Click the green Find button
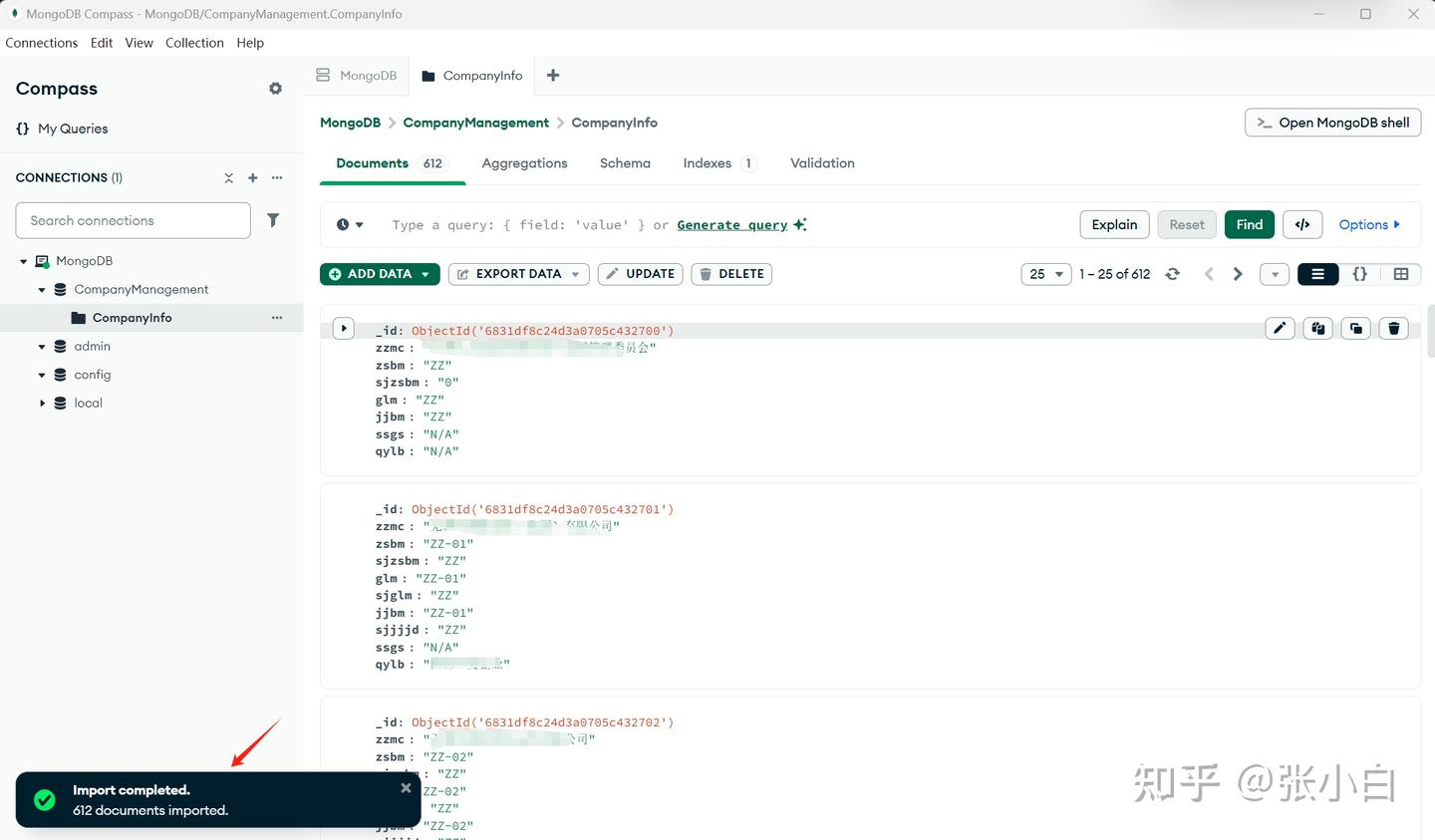Viewport: 1435px width, 840px height. 1249,224
